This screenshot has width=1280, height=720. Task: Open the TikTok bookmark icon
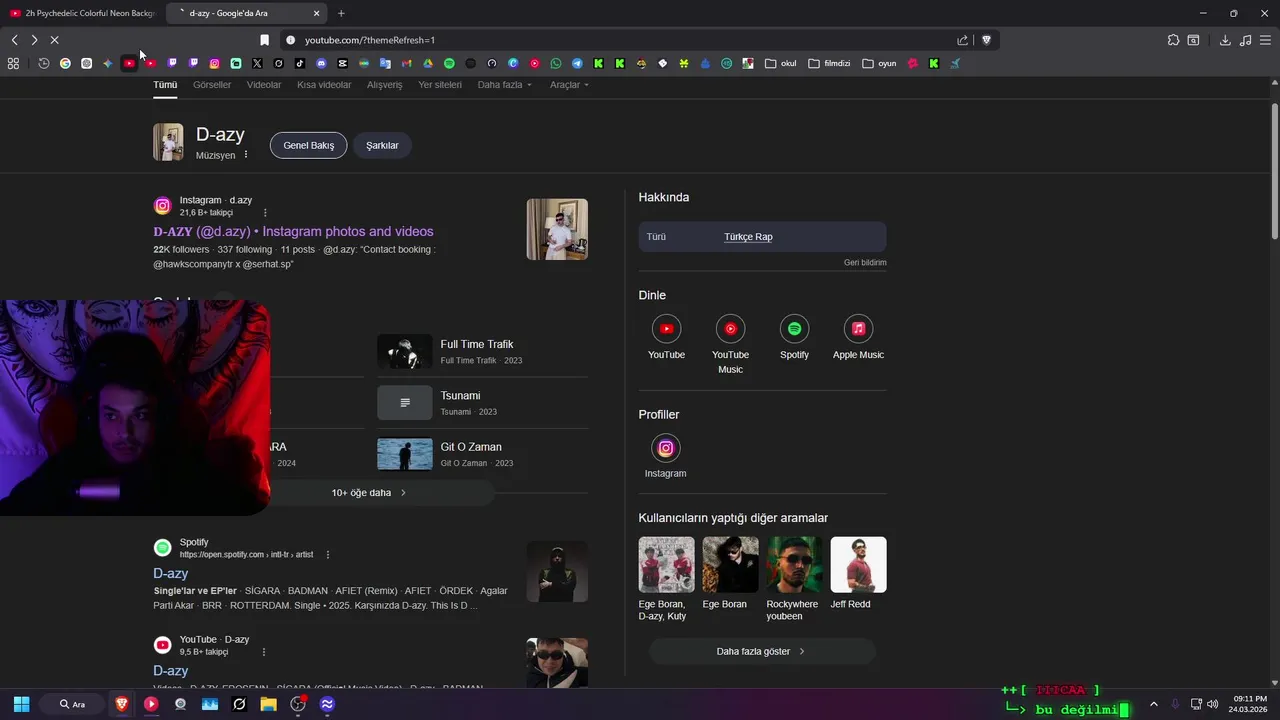pos(299,63)
